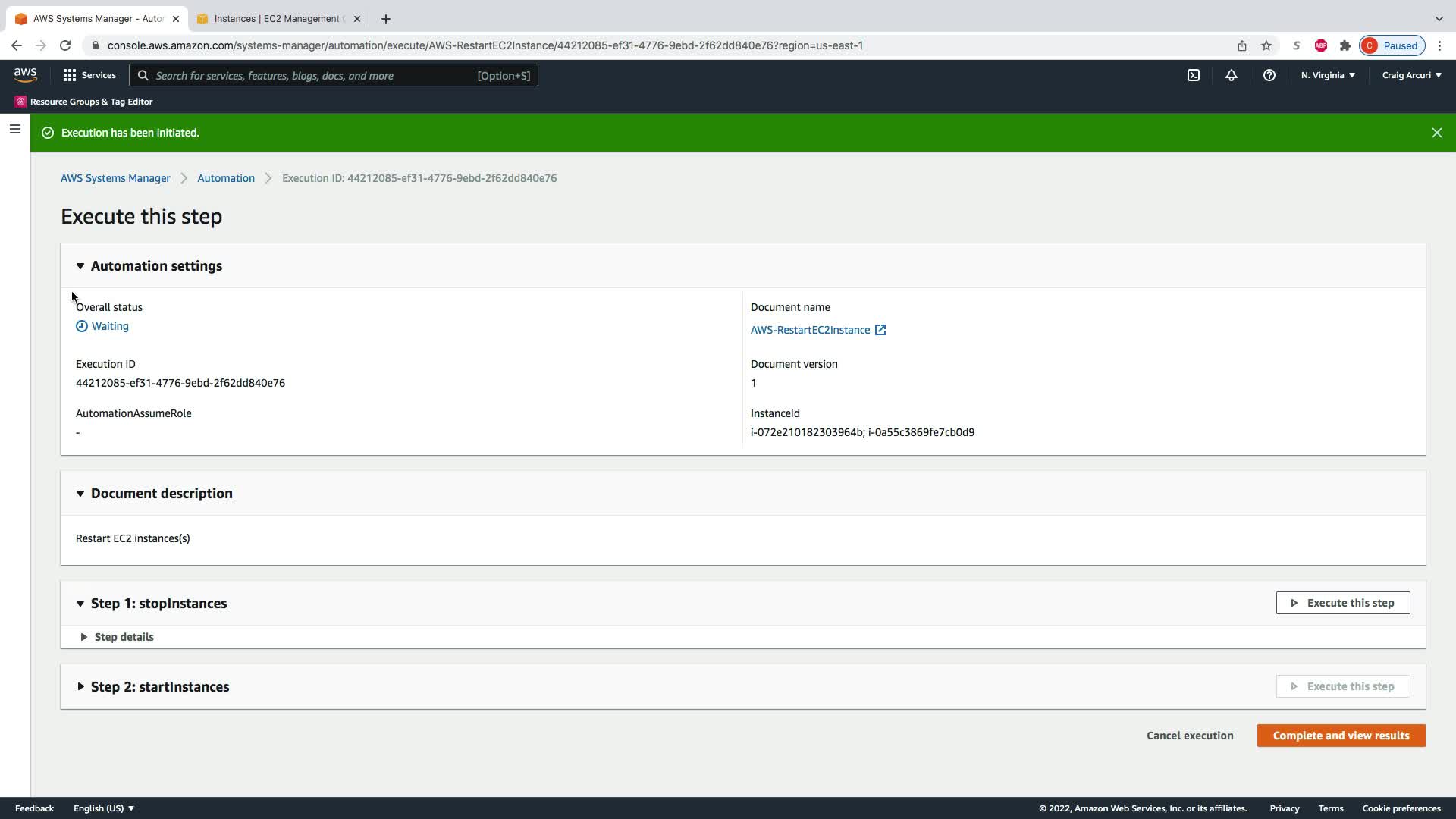Click Complete and view results
The image size is (1456, 819).
click(x=1340, y=736)
